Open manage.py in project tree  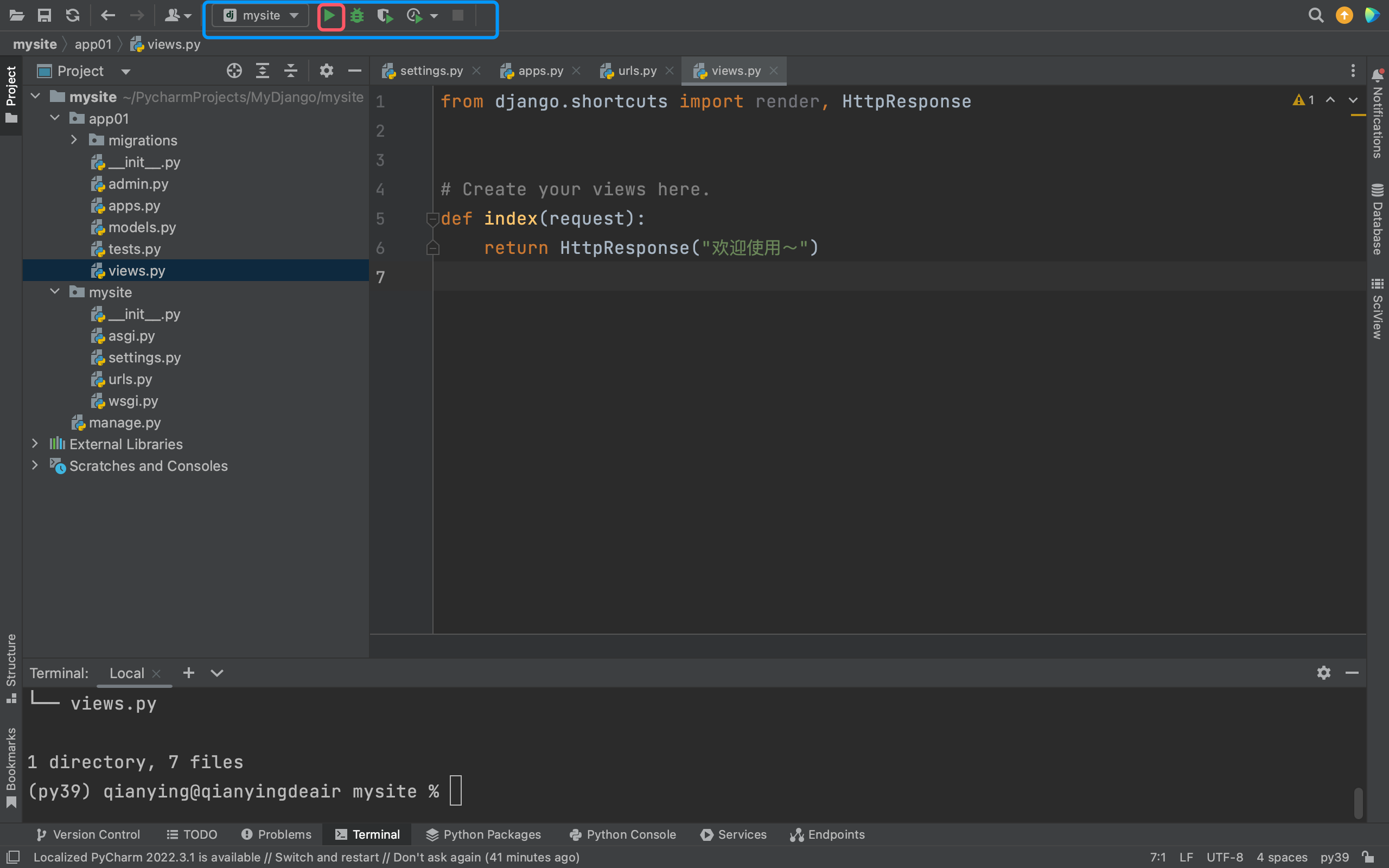click(125, 423)
